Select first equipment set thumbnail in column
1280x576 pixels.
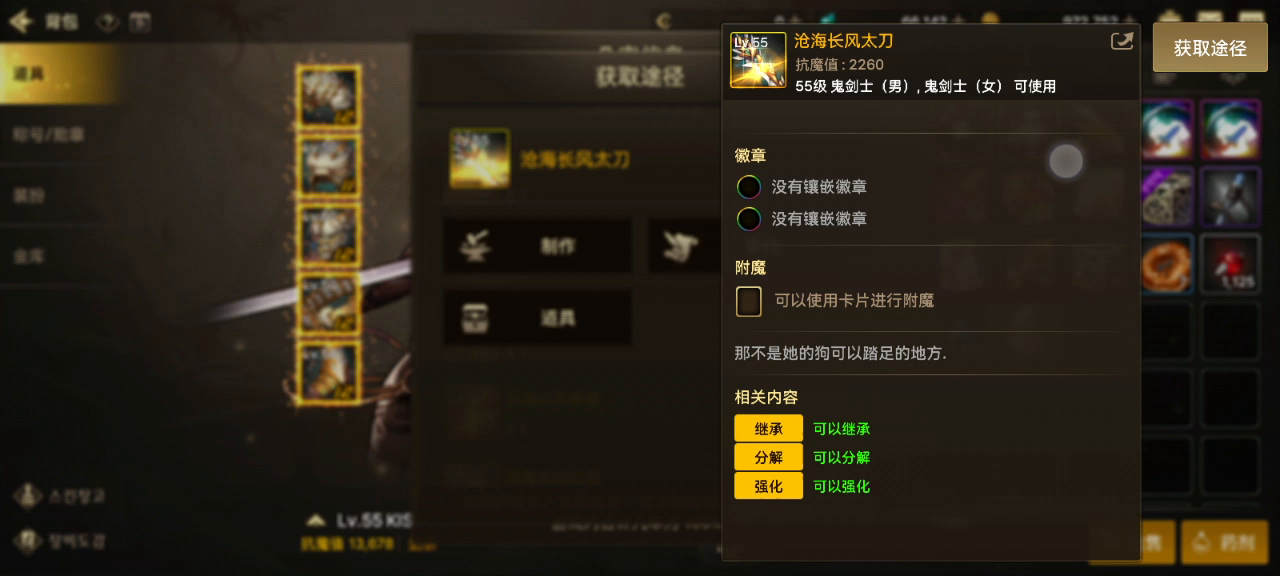tap(329, 96)
